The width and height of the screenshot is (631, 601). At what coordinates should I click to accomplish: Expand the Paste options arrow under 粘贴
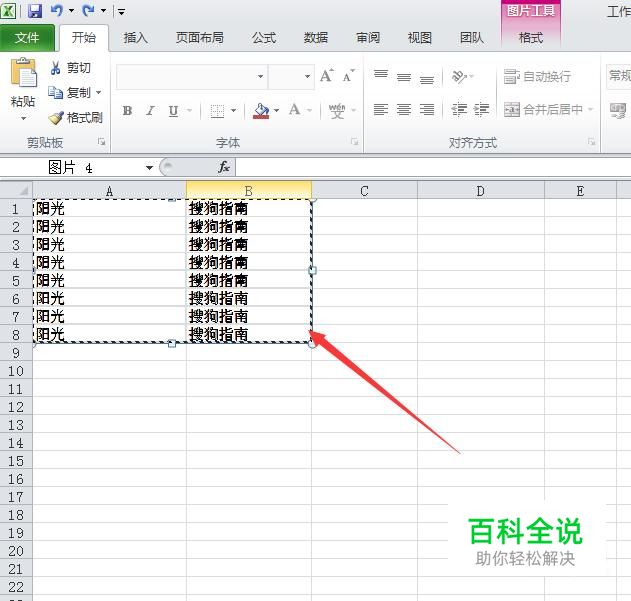point(23,118)
